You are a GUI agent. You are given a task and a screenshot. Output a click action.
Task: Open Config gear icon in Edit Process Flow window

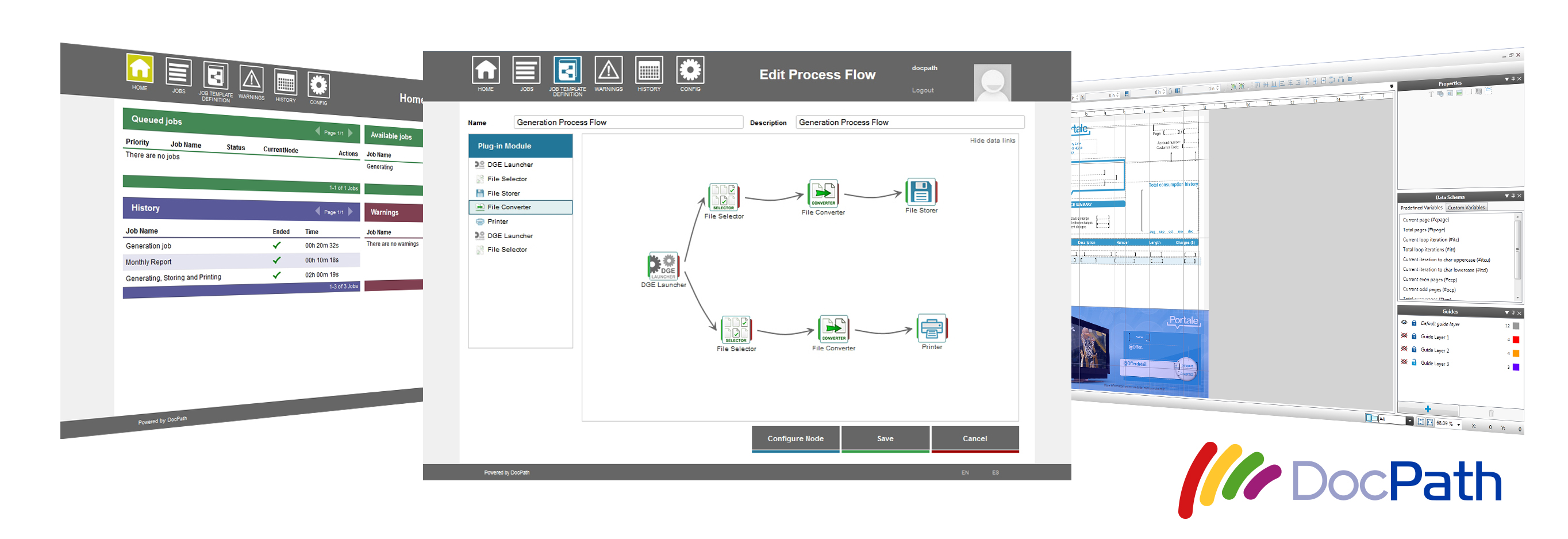[690, 70]
